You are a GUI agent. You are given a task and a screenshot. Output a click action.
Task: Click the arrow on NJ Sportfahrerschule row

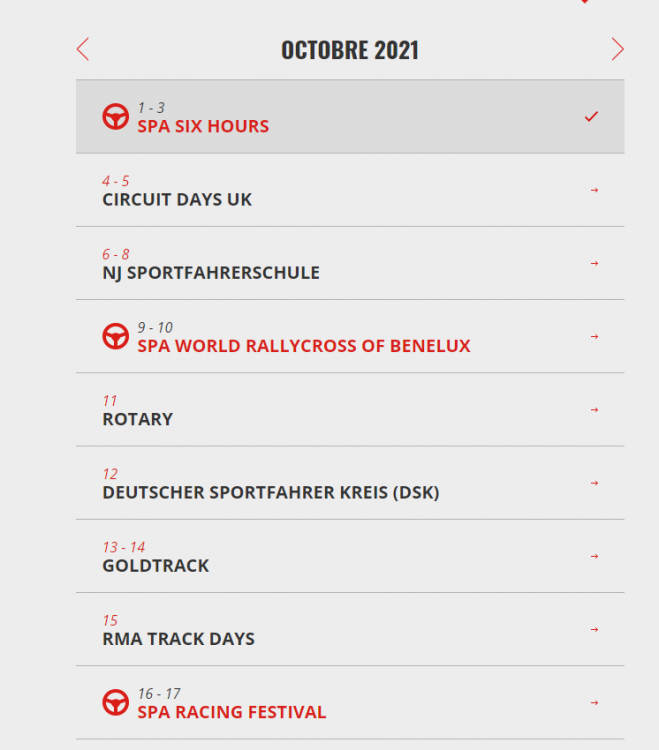click(594, 264)
